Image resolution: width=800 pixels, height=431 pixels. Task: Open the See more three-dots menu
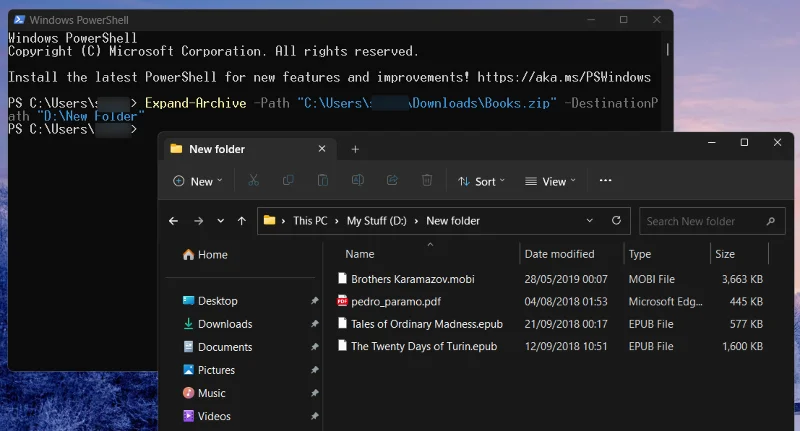tap(605, 181)
